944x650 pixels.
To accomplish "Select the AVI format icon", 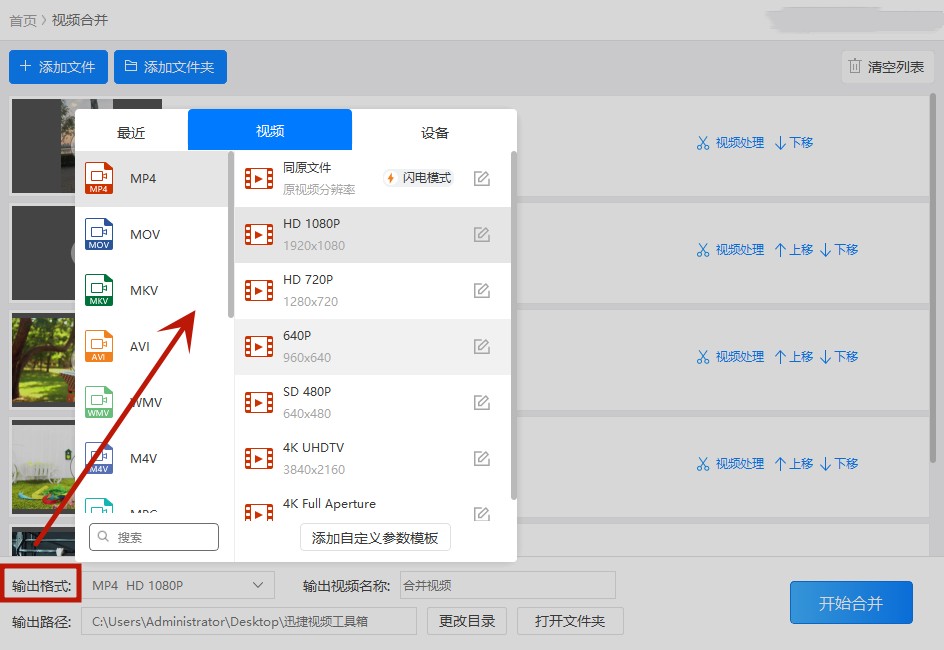I will pyautogui.click(x=100, y=347).
